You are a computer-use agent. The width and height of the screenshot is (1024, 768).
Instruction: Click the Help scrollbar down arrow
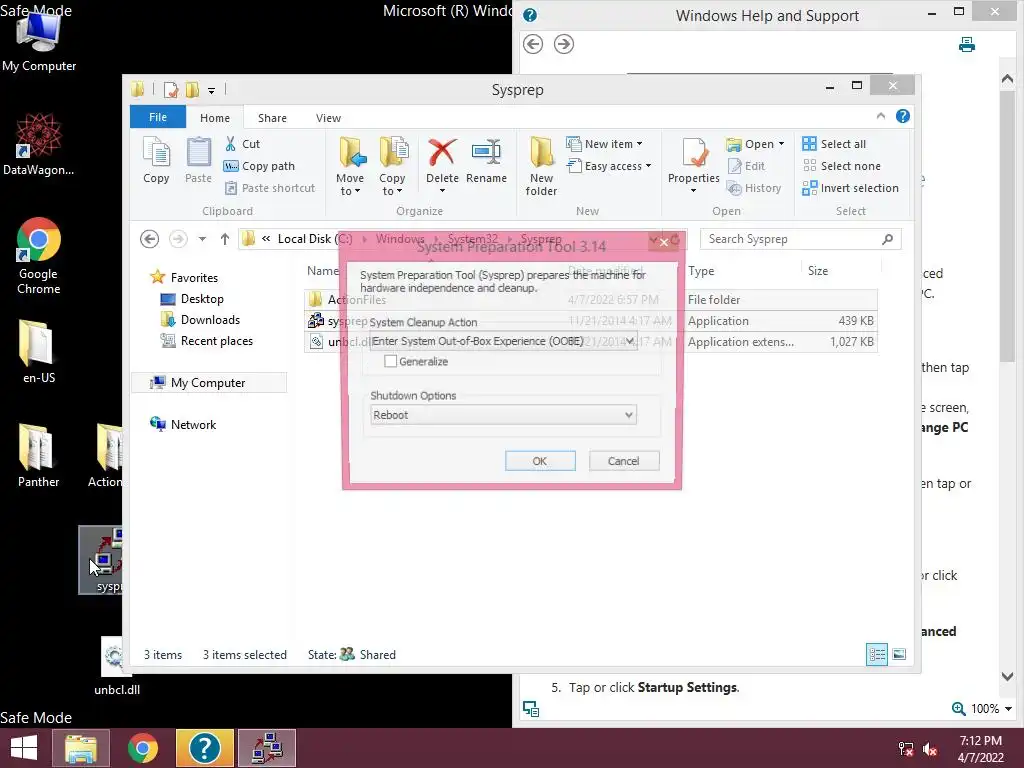tap(1007, 677)
